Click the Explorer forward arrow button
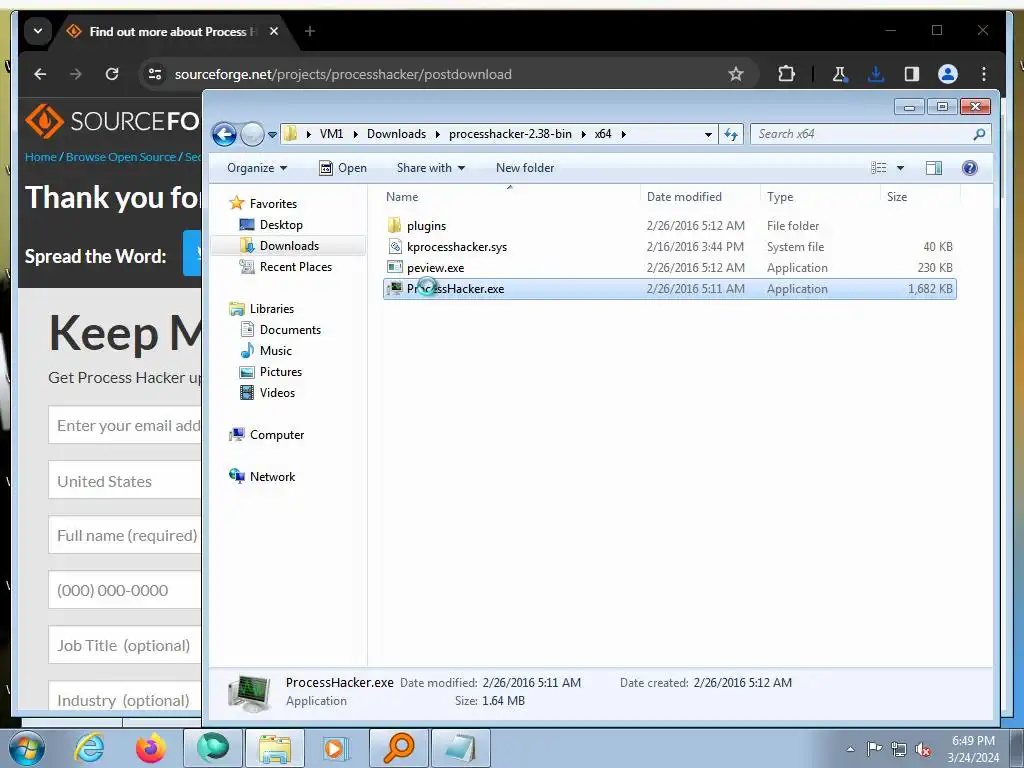This screenshot has height=768, width=1024. [252, 135]
